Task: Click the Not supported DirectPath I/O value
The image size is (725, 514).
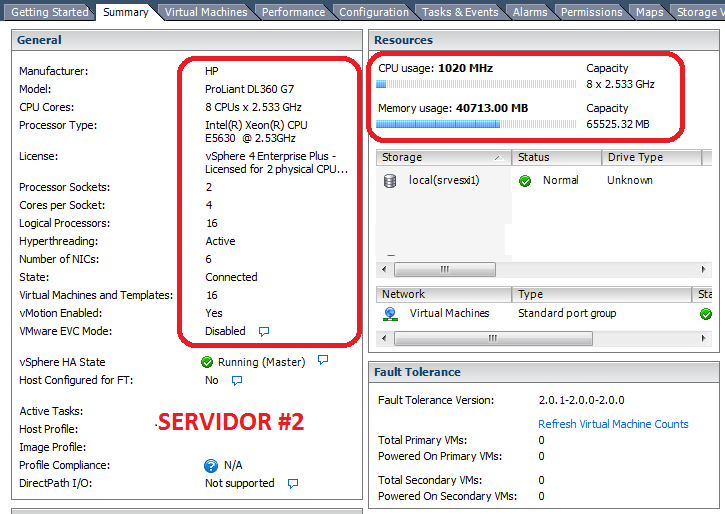Action: [x=240, y=483]
